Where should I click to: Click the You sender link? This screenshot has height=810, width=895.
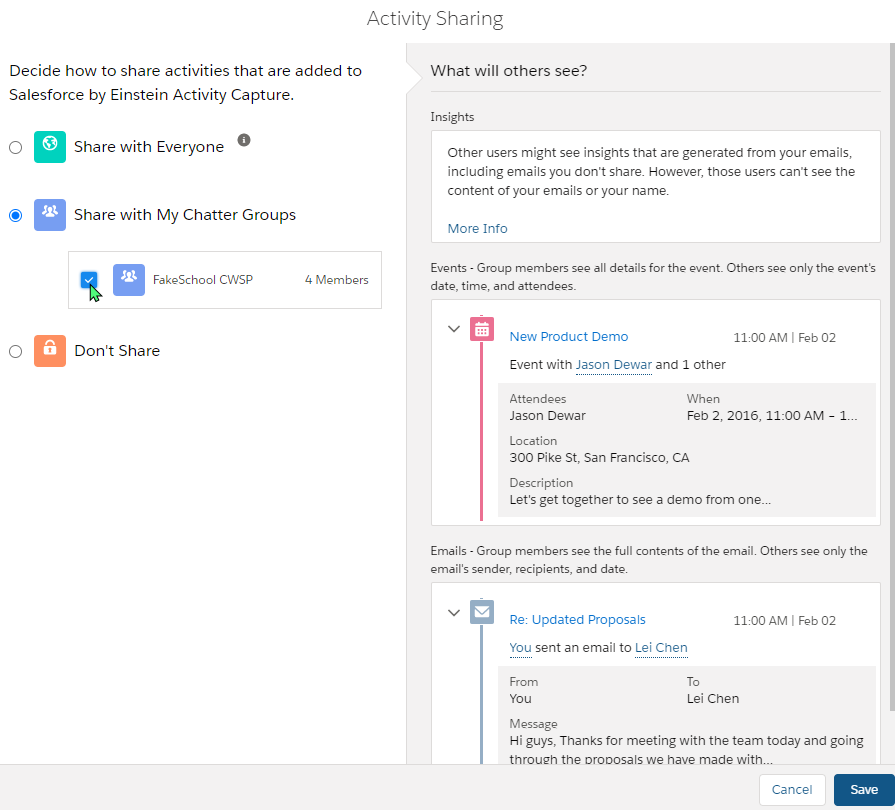pyautogui.click(x=520, y=648)
